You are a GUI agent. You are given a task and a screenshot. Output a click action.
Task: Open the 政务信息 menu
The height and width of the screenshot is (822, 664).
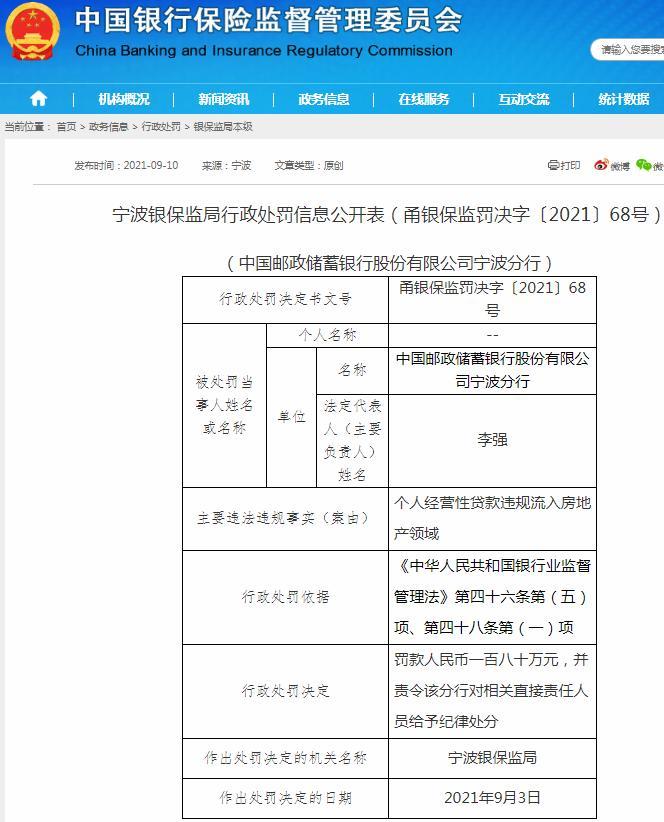coord(323,99)
